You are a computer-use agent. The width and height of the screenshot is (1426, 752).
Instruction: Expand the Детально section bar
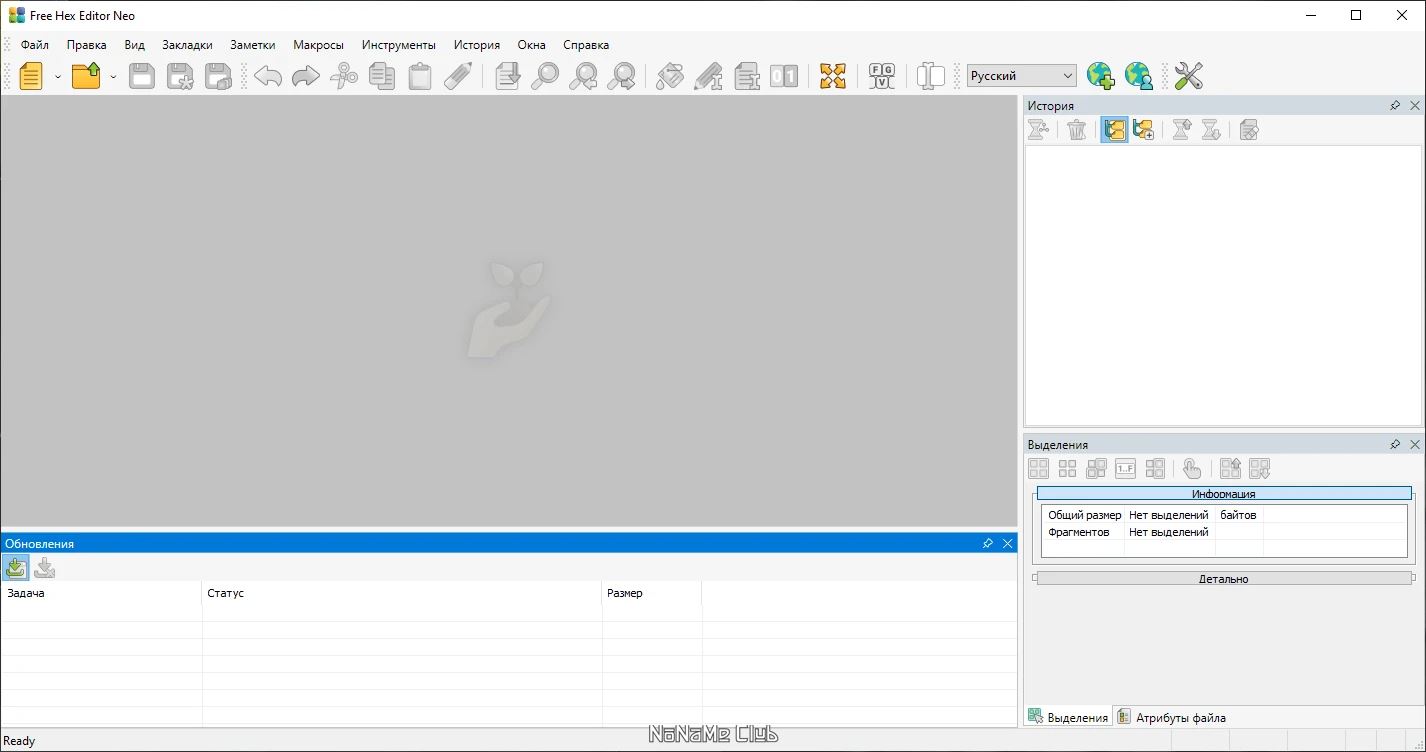(x=1224, y=578)
